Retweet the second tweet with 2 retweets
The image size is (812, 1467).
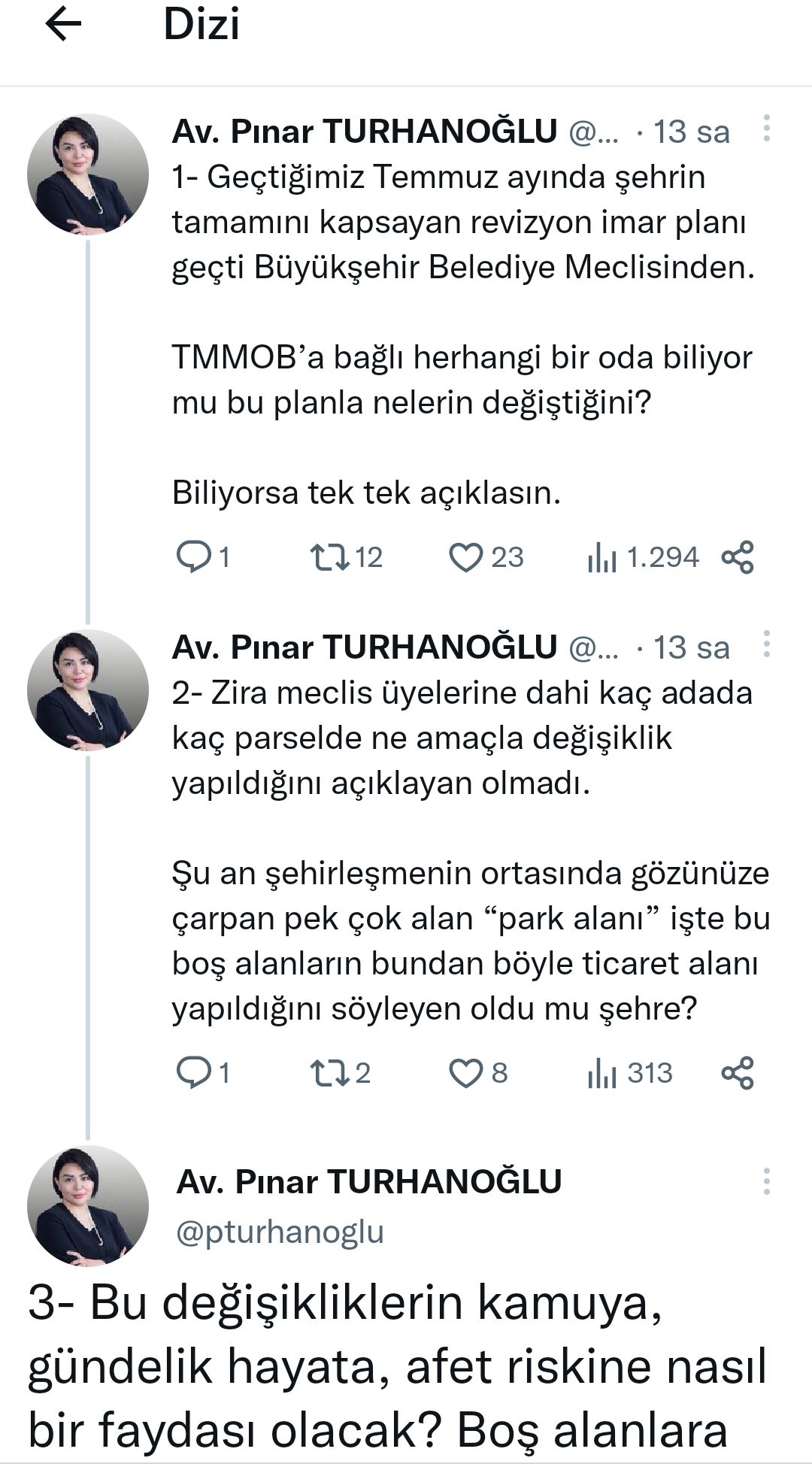pyautogui.click(x=329, y=1073)
